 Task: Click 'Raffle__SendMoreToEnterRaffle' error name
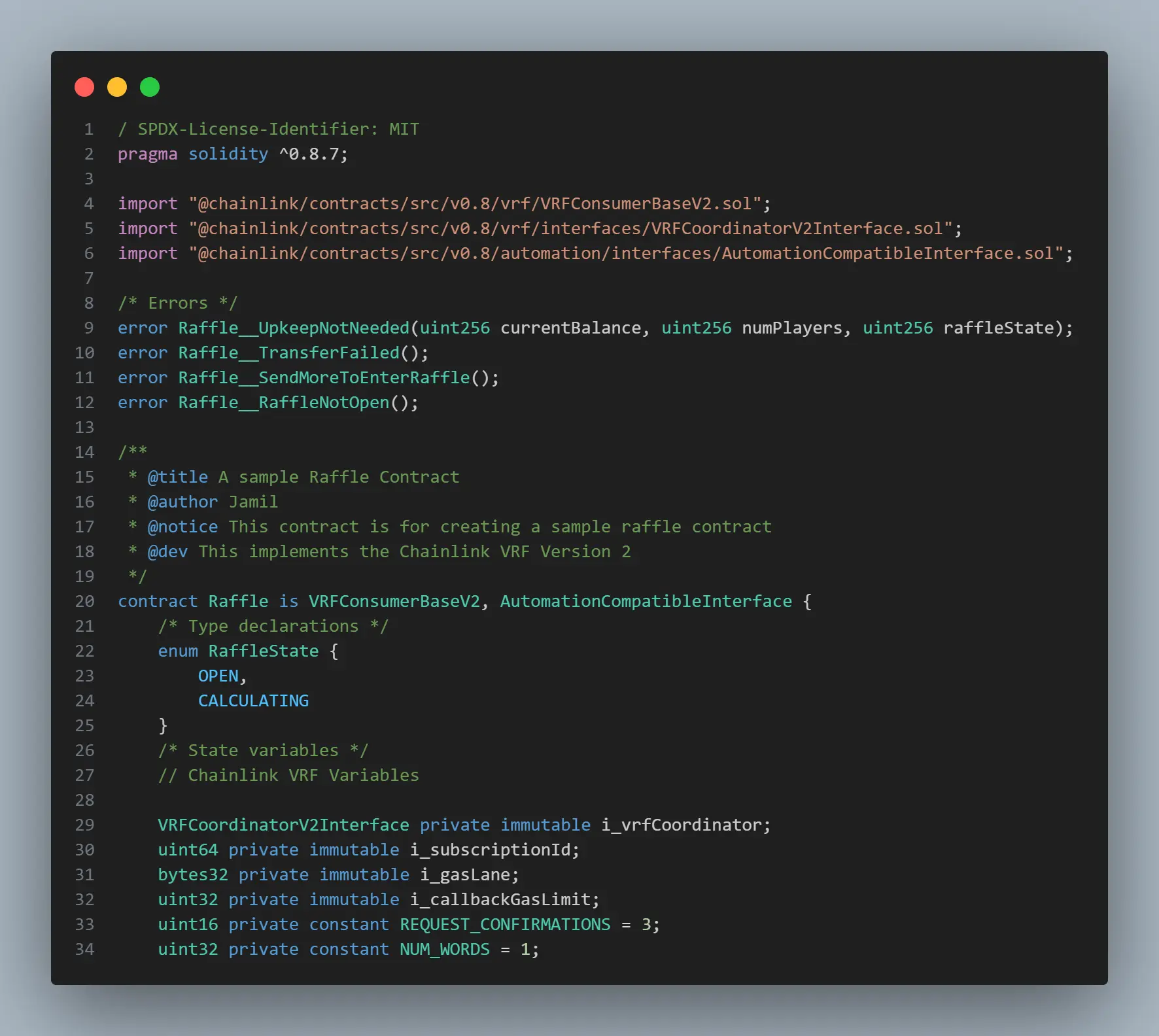point(324,378)
